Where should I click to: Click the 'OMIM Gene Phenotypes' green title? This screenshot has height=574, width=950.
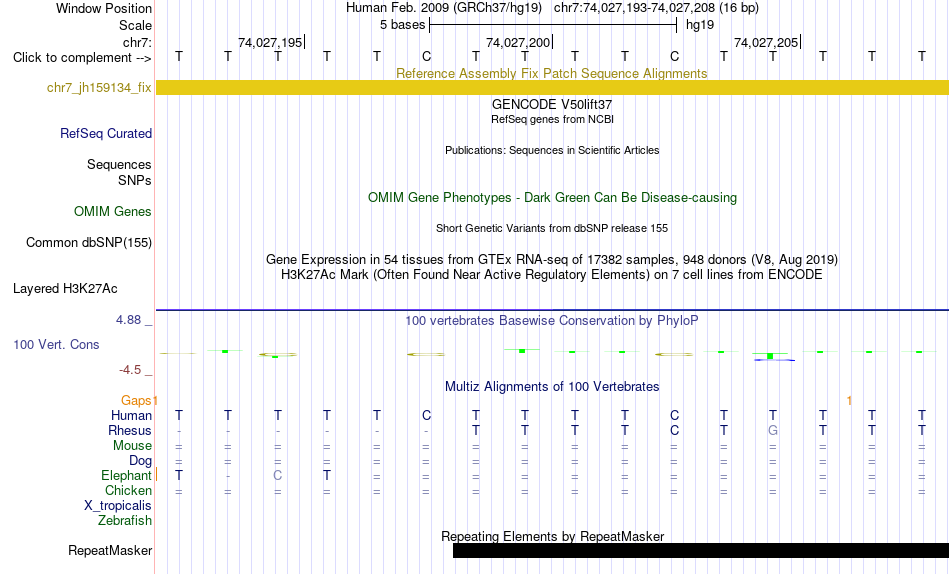point(552,198)
